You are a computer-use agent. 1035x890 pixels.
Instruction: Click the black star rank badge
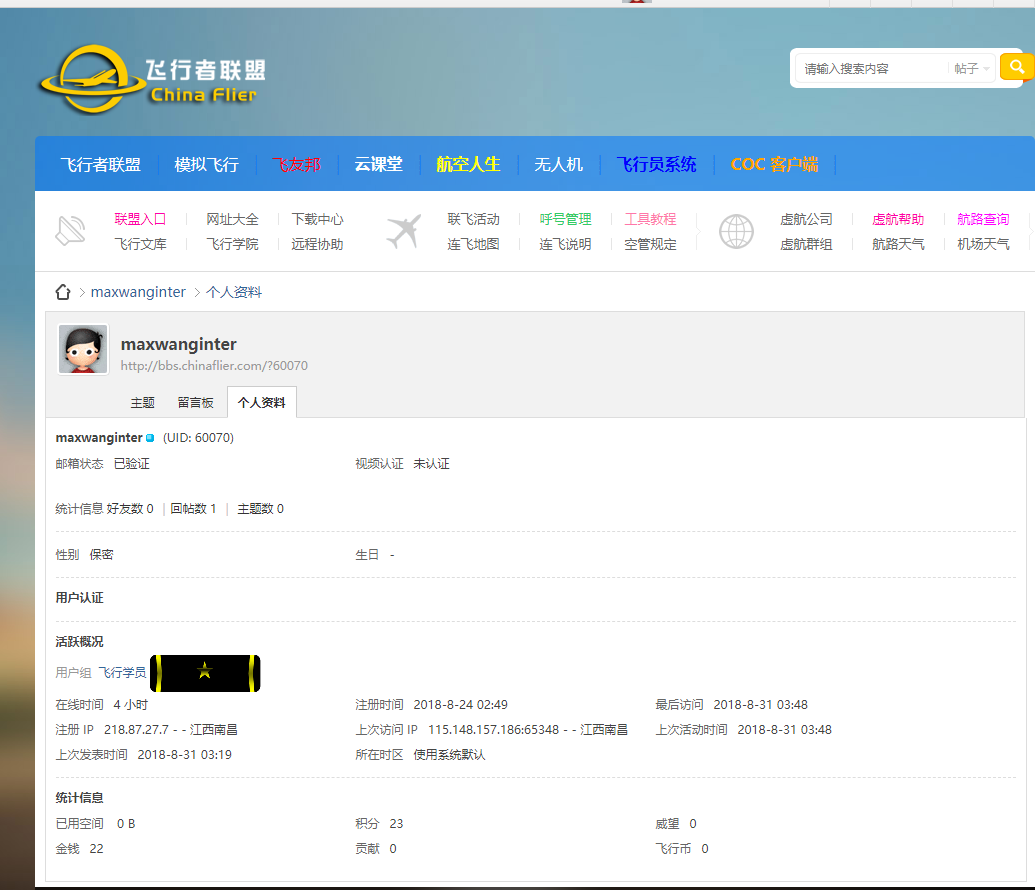click(x=205, y=673)
